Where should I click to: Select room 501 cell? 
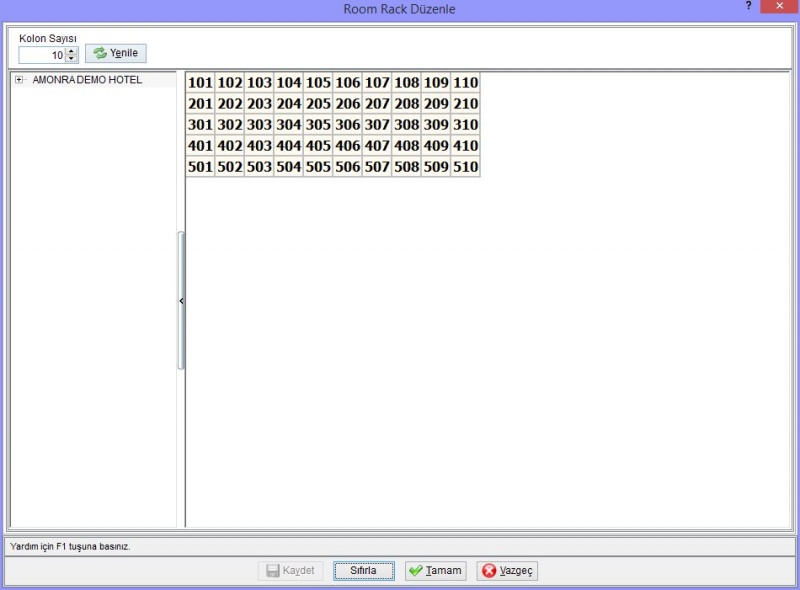click(x=200, y=166)
